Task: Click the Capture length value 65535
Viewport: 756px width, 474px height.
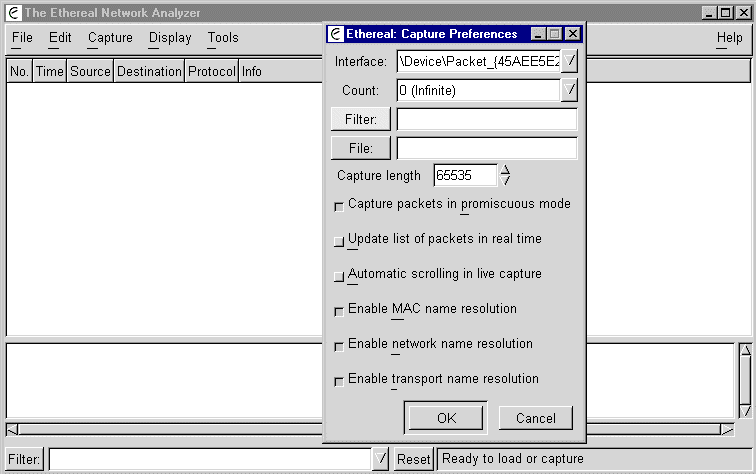Action: pyautogui.click(x=465, y=175)
